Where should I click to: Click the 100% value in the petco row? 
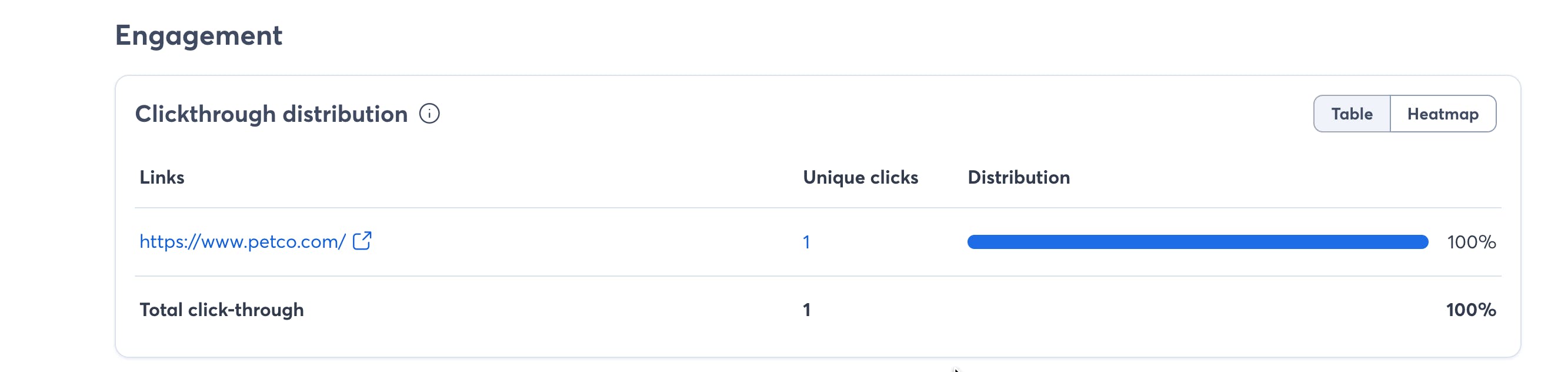1471,243
